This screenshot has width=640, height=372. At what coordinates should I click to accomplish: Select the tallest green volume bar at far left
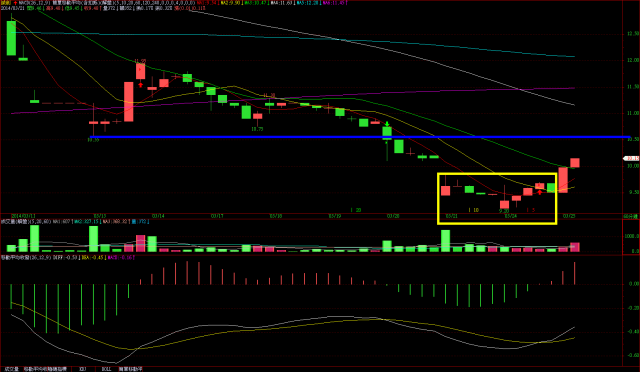(35, 238)
